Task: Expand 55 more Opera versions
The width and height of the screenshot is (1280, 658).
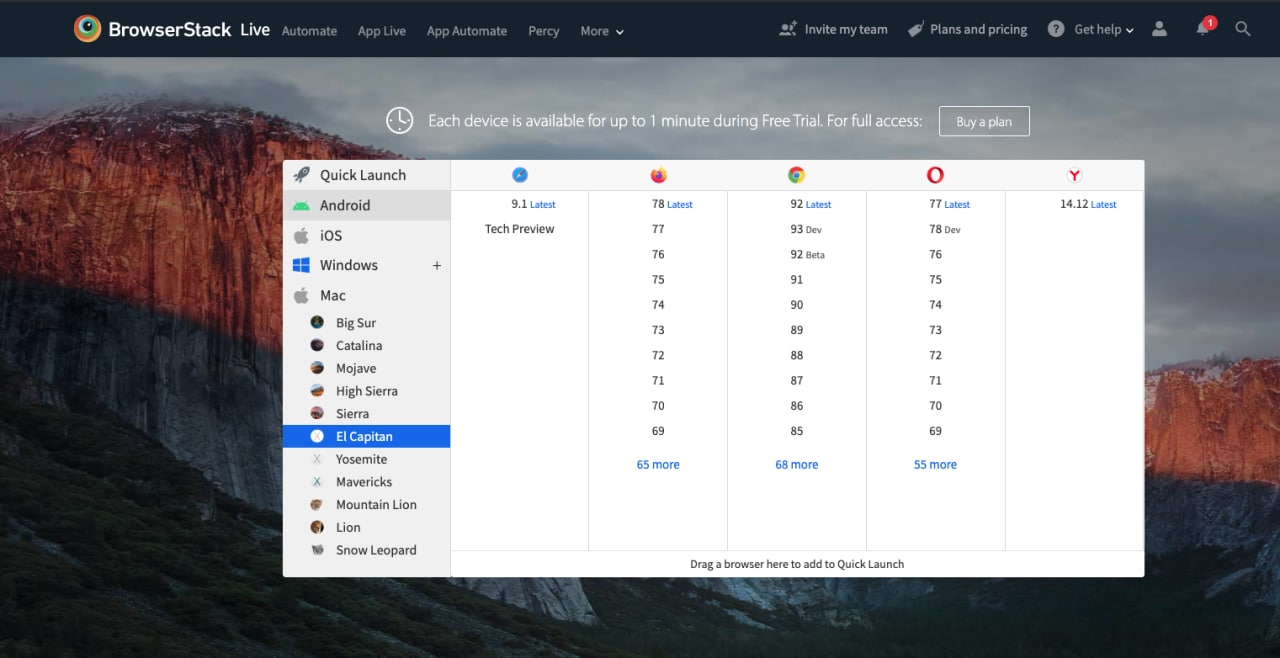Action: (x=935, y=464)
